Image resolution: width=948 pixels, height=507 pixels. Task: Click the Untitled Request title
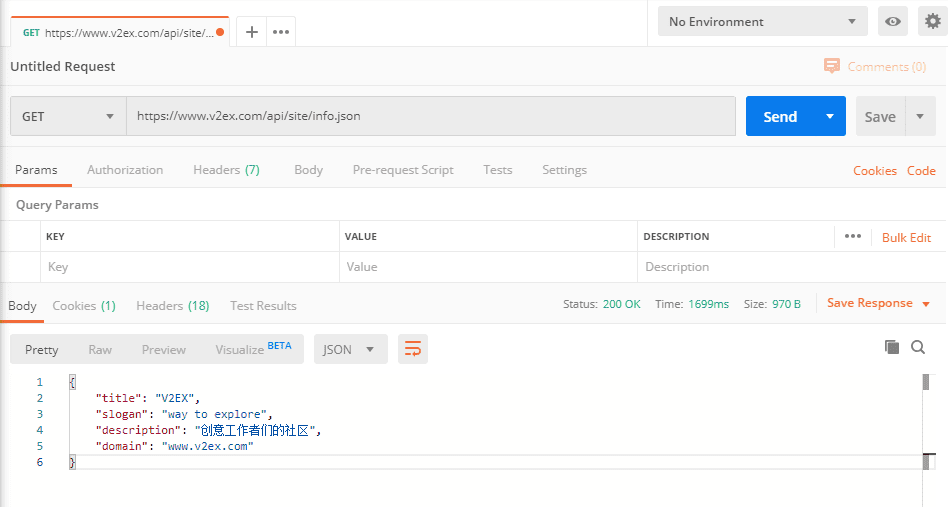pyautogui.click(x=63, y=66)
